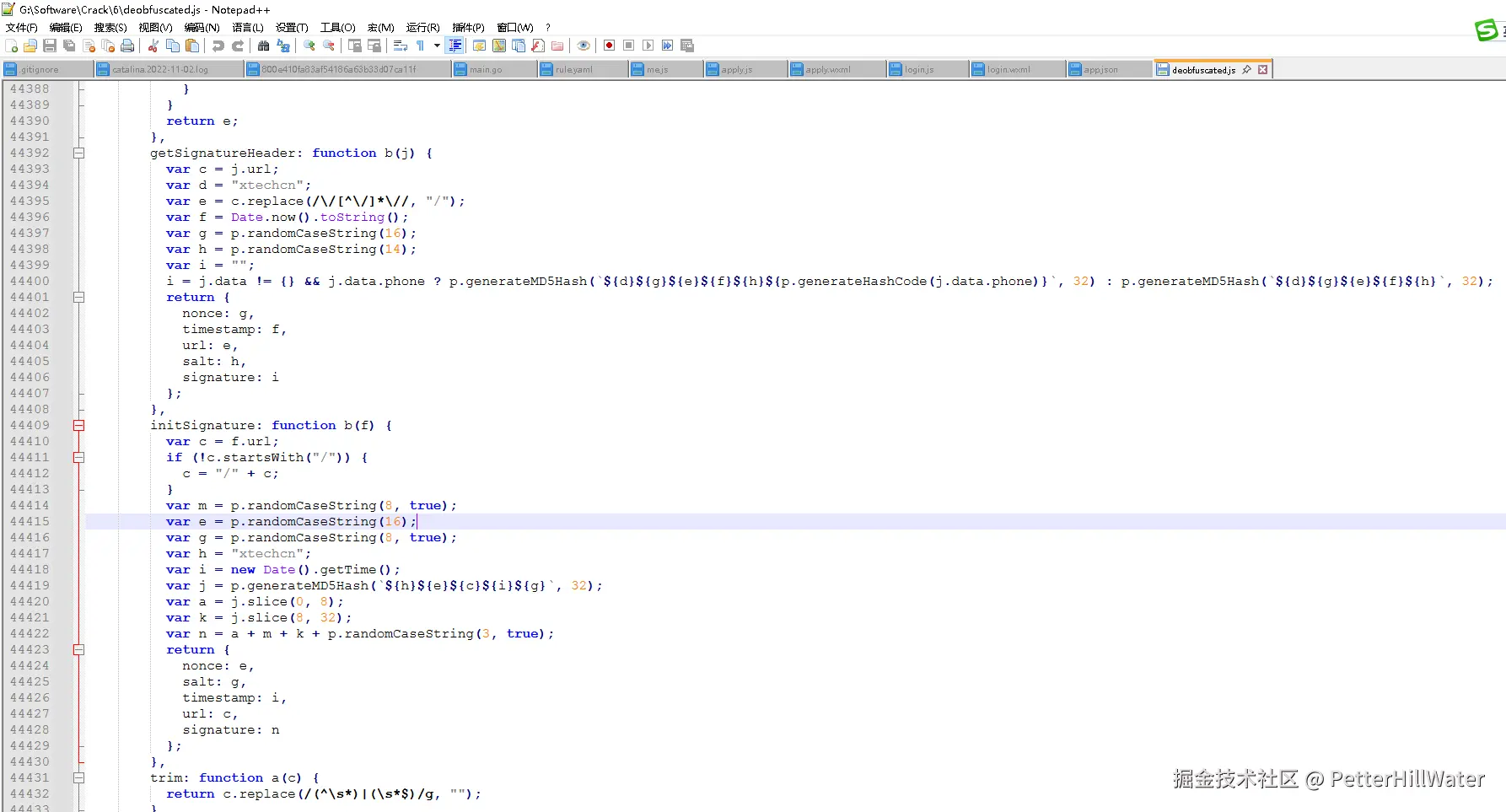Save the current file via toolbar

point(50,46)
